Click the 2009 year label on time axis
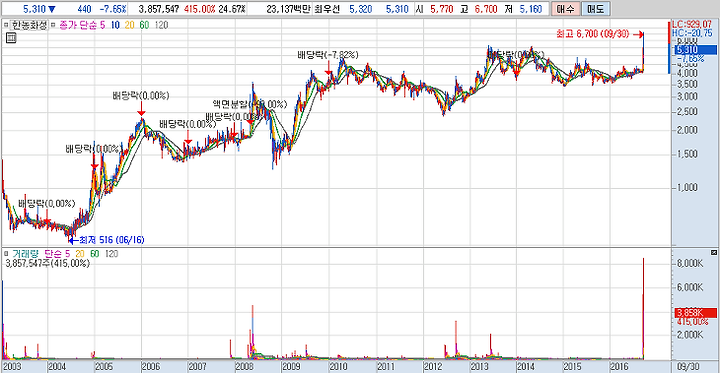Screen dimensions: 720x373 point(291,366)
